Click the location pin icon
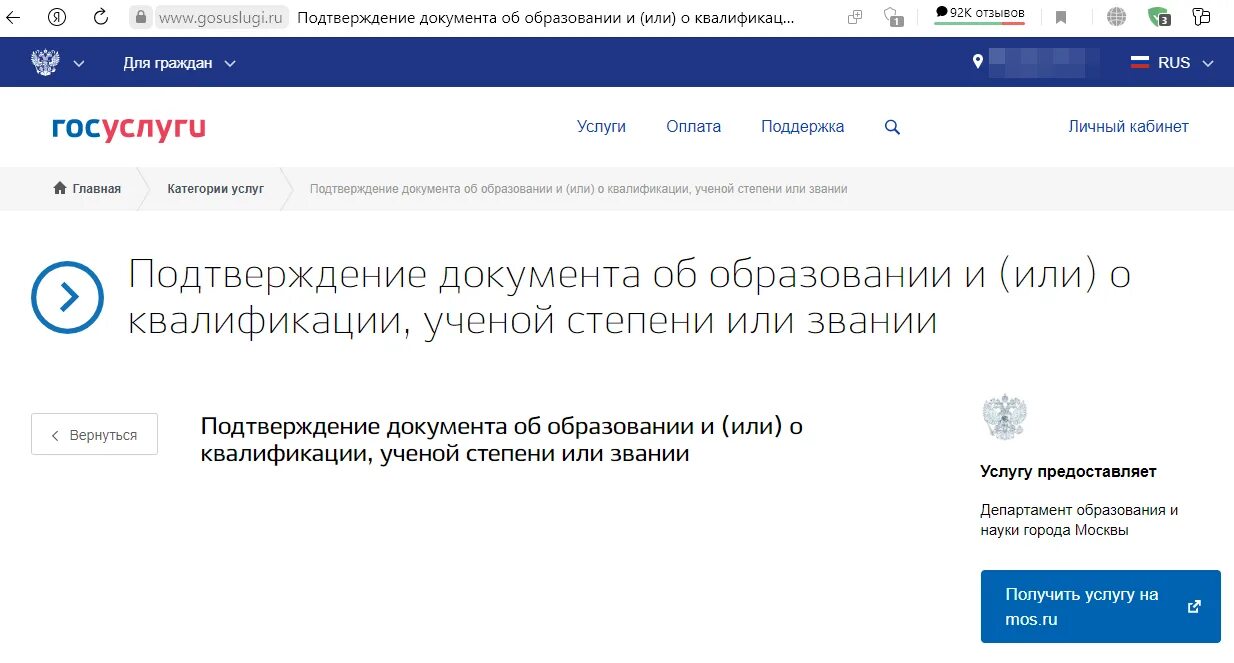 click(978, 62)
